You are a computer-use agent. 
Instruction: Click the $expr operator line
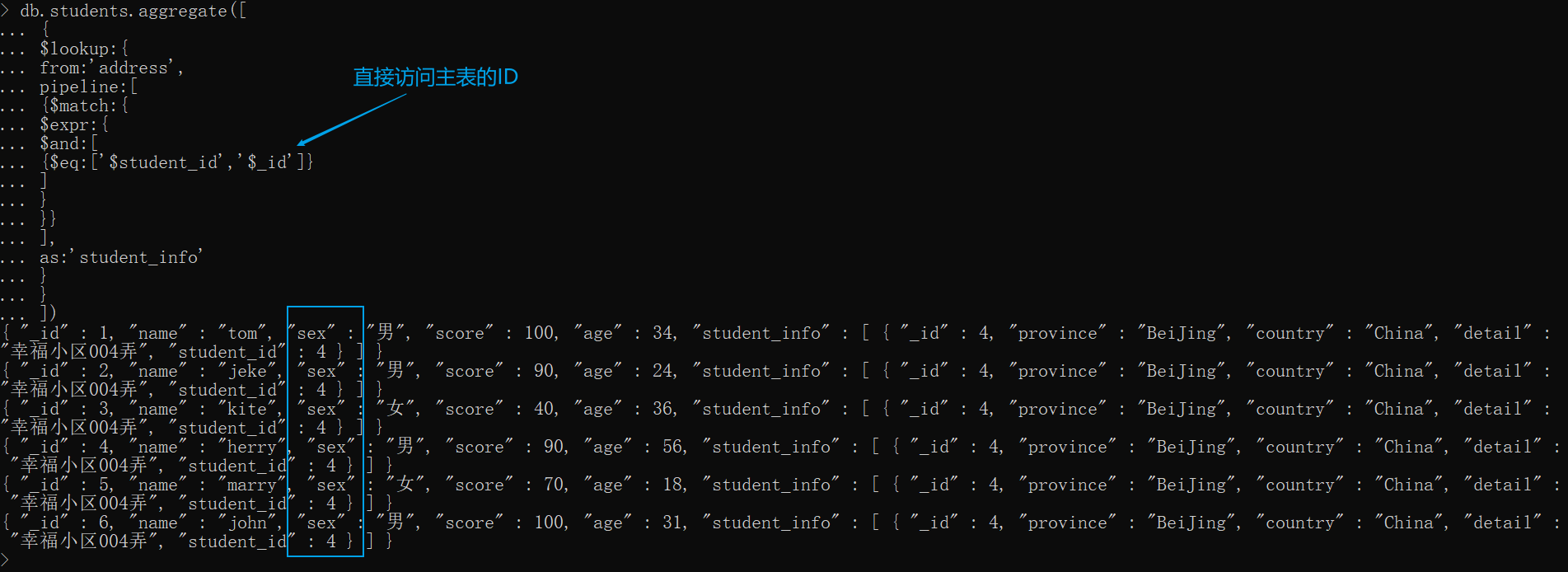73,125
